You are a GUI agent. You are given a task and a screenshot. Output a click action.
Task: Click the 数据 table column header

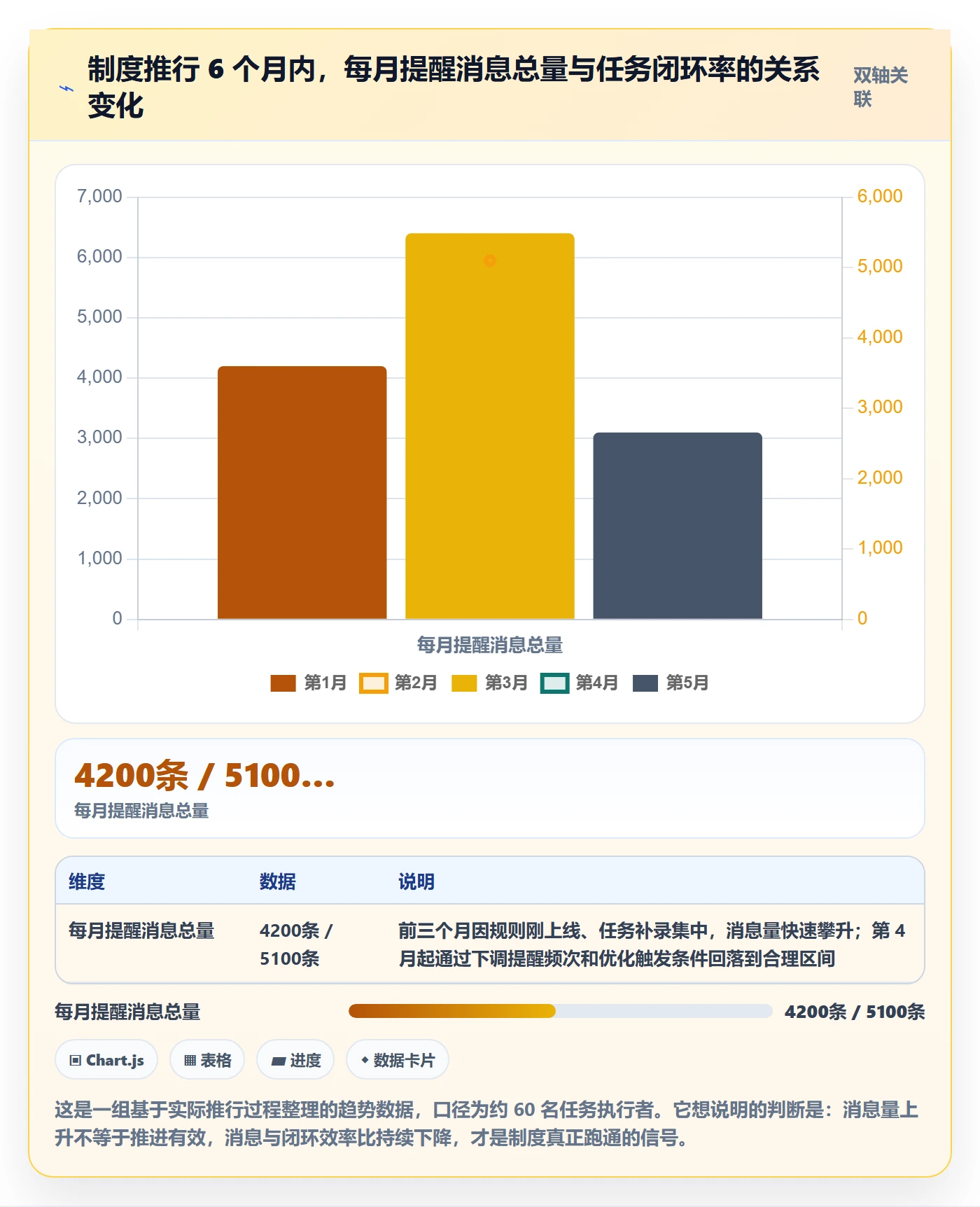point(277,881)
